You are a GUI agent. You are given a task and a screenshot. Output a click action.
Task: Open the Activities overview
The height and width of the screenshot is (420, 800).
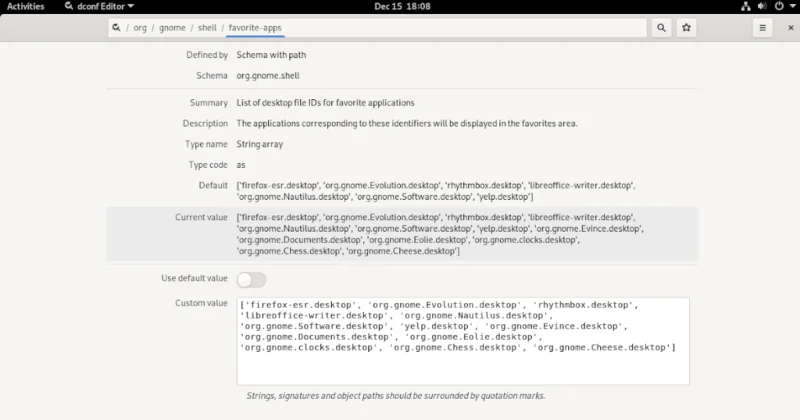point(26,6)
